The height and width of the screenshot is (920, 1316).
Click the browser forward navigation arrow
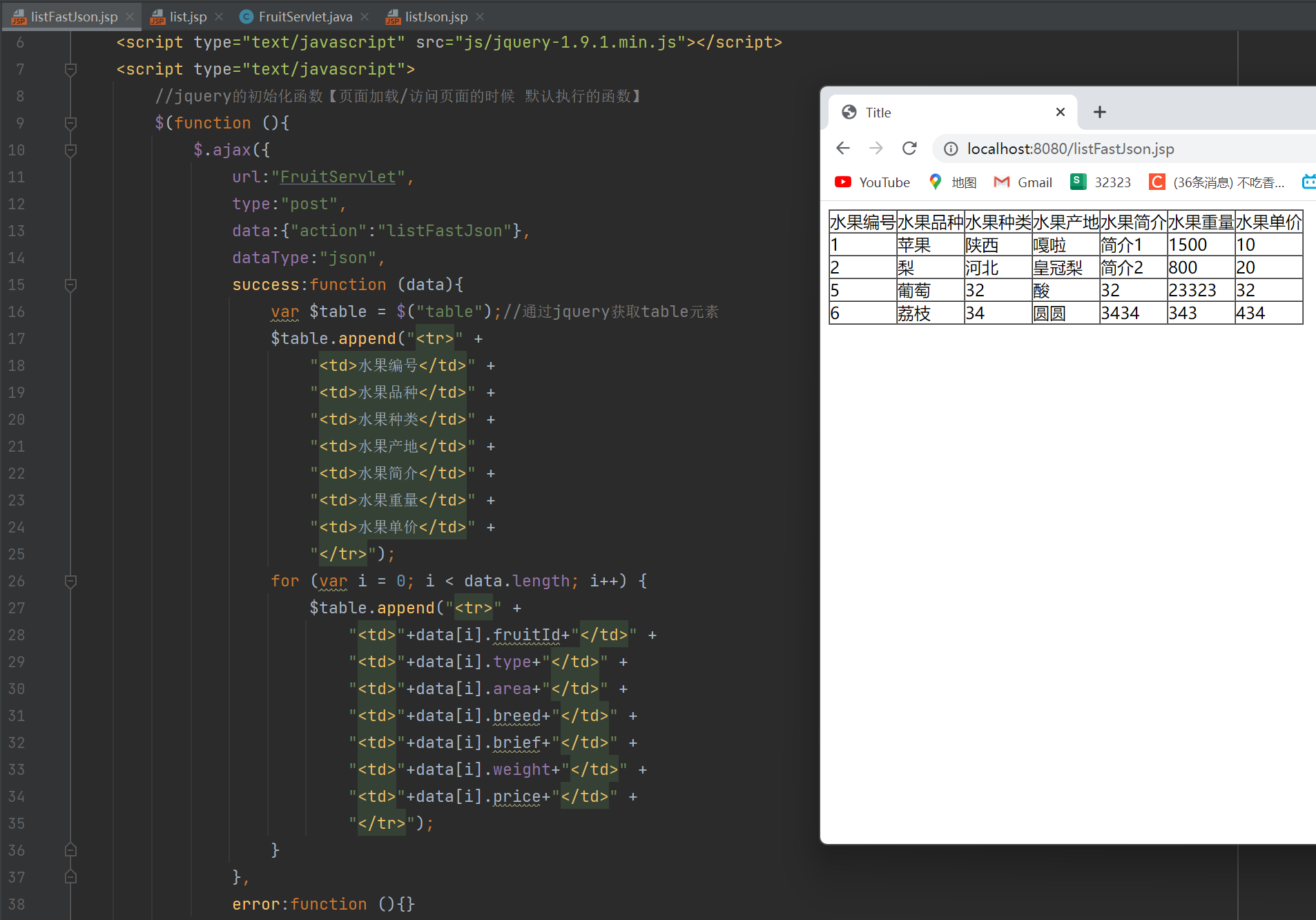[x=875, y=148]
